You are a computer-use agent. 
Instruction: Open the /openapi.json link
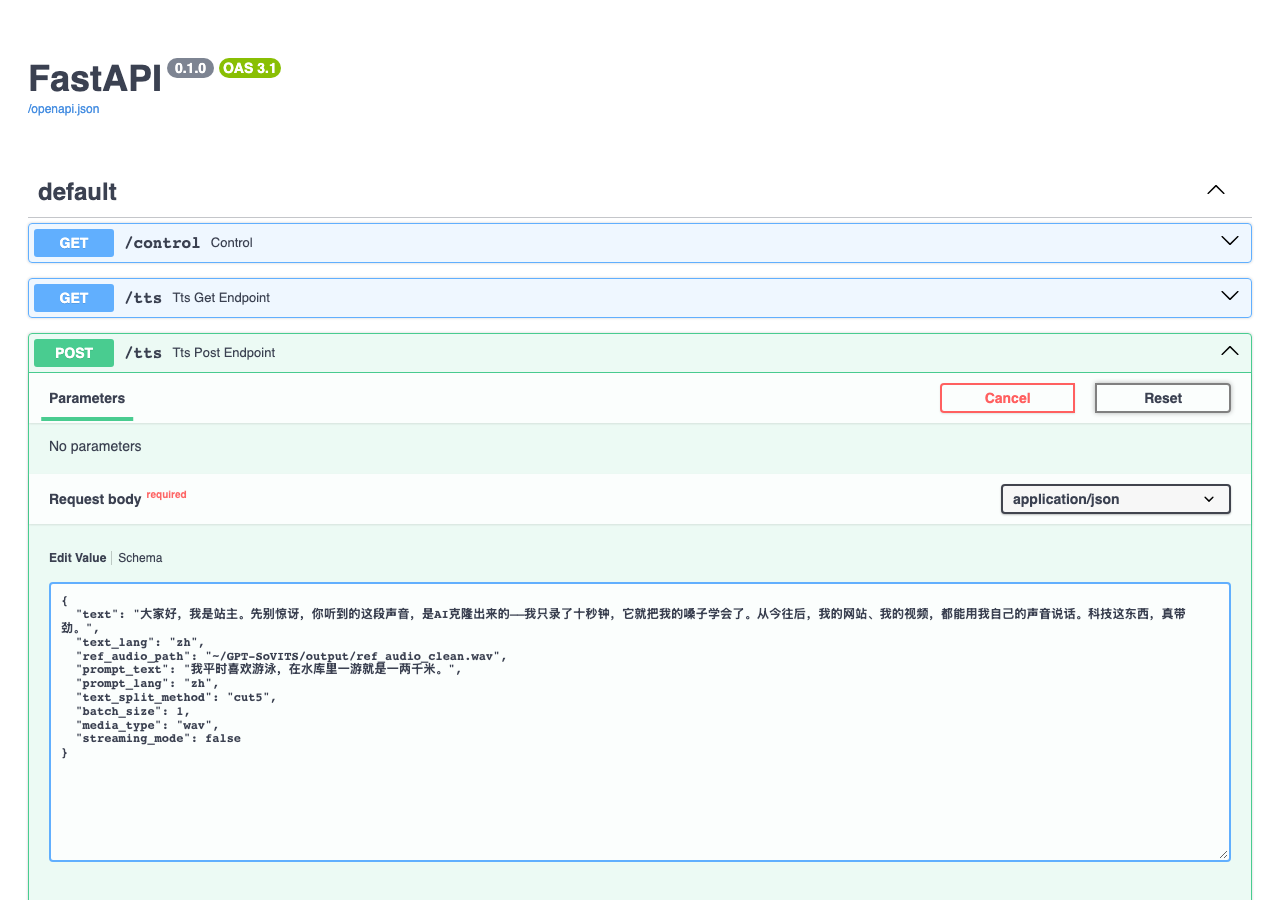pos(64,109)
